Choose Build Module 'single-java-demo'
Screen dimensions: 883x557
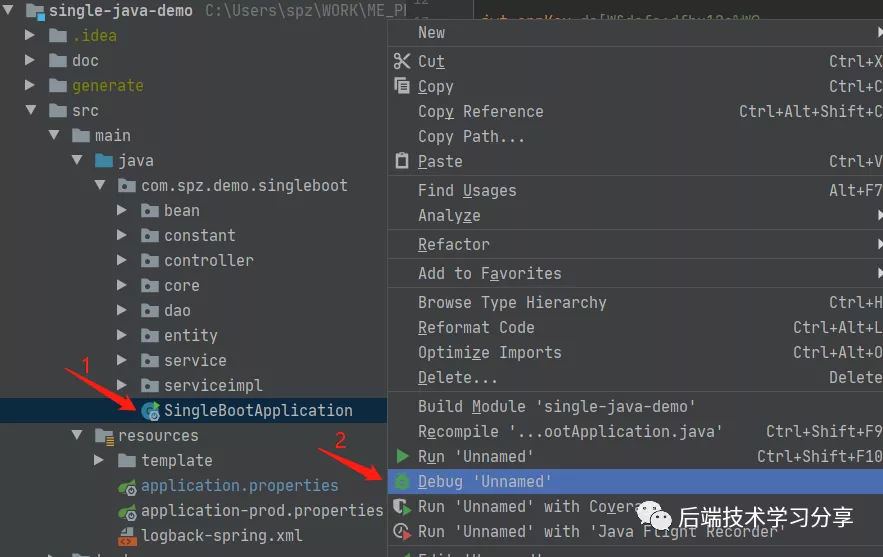point(635,407)
